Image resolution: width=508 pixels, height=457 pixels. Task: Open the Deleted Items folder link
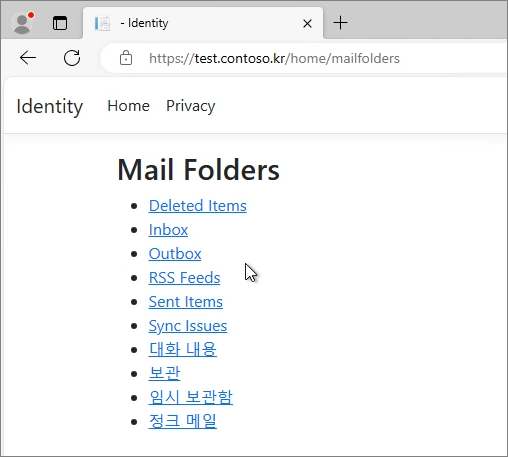[198, 206]
